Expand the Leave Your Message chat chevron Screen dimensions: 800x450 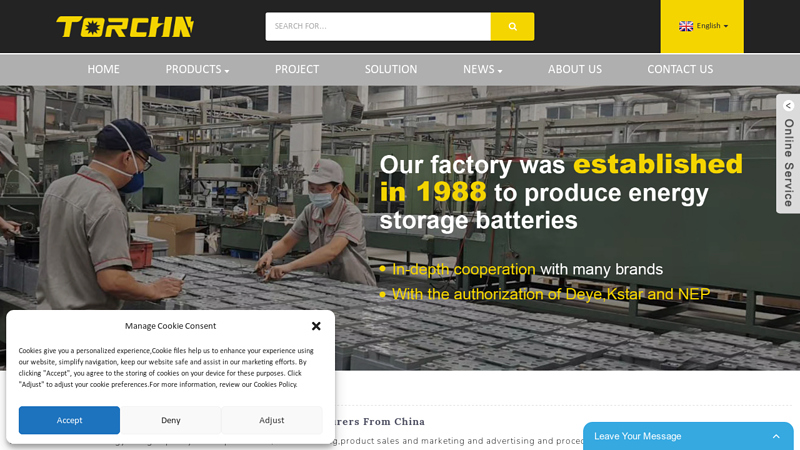pyautogui.click(x=776, y=436)
